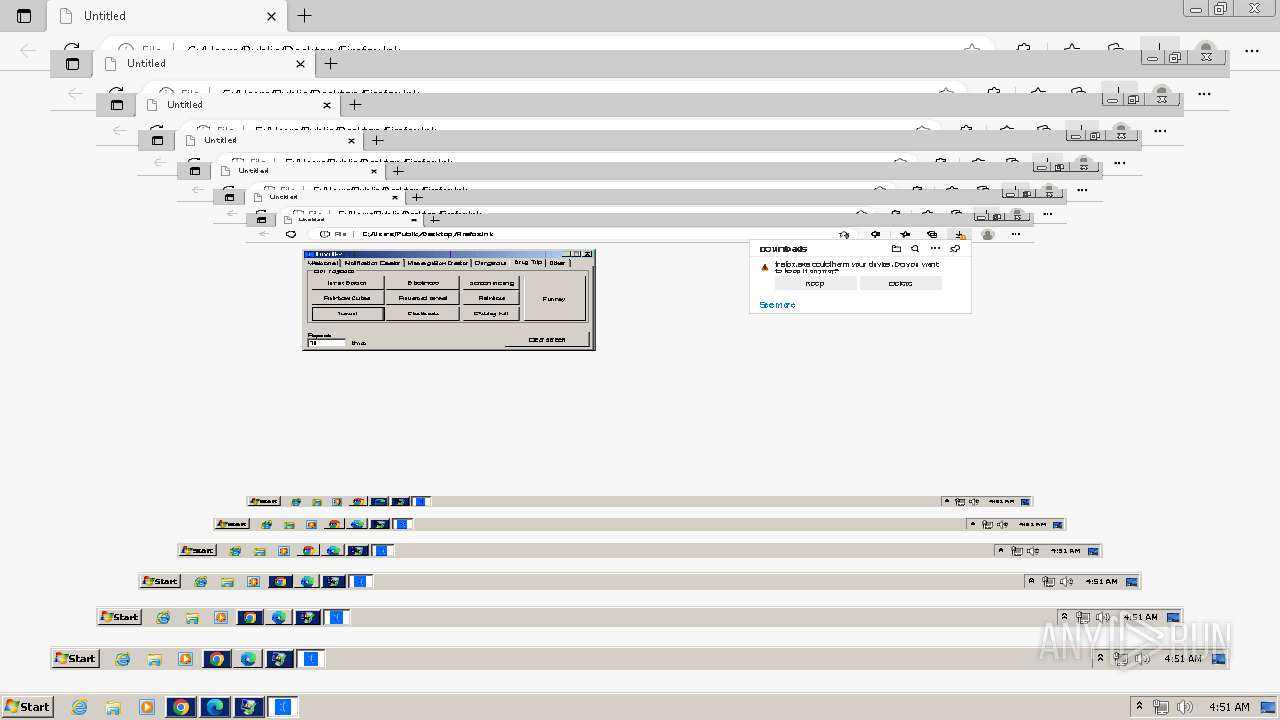
Task: Launch Internet Explorer from the bottom taskbar
Action: click(x=79, y=707)
